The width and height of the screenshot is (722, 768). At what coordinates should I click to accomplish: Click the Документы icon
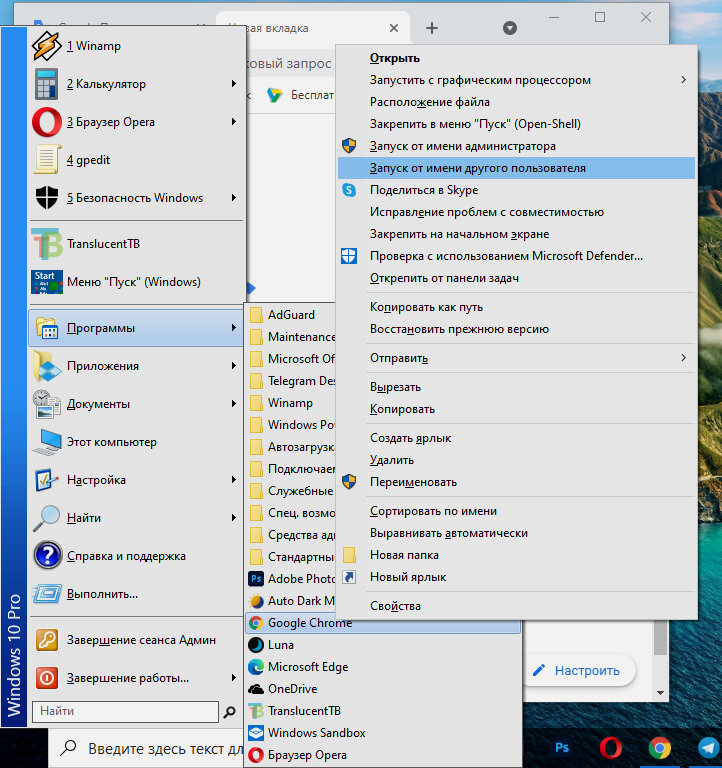click(x=47, y=404)
